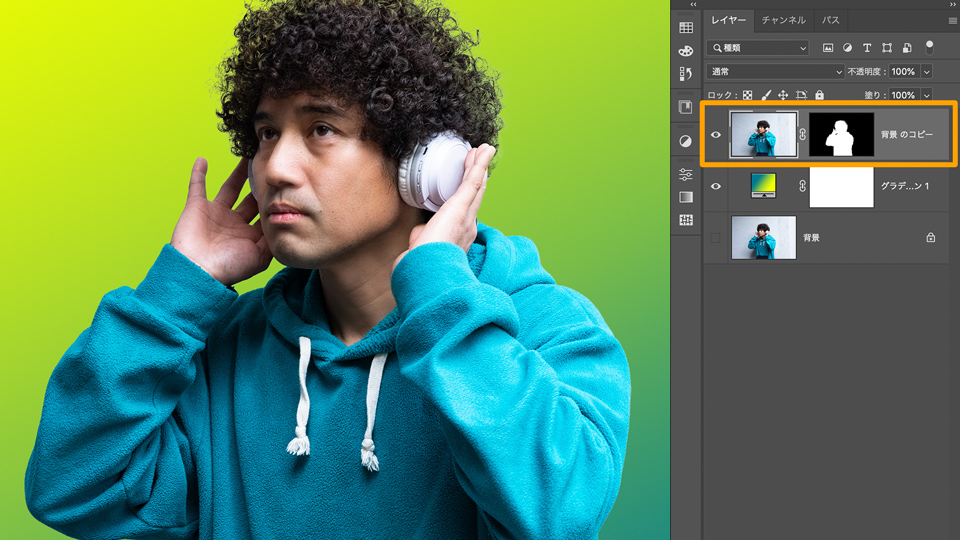
Task: Hide the グラデ…ン 1 gradient layer
Action: tap(715, 186)
